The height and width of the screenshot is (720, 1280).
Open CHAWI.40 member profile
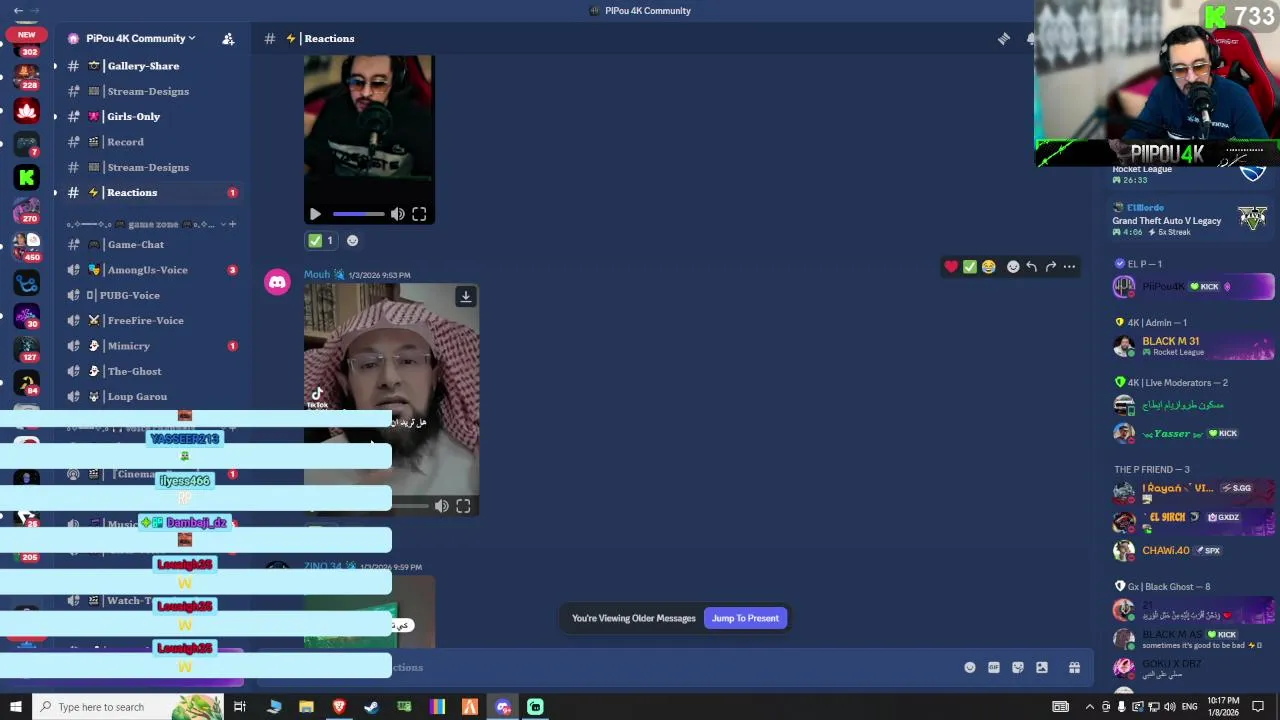click(x=1193, y=550)
